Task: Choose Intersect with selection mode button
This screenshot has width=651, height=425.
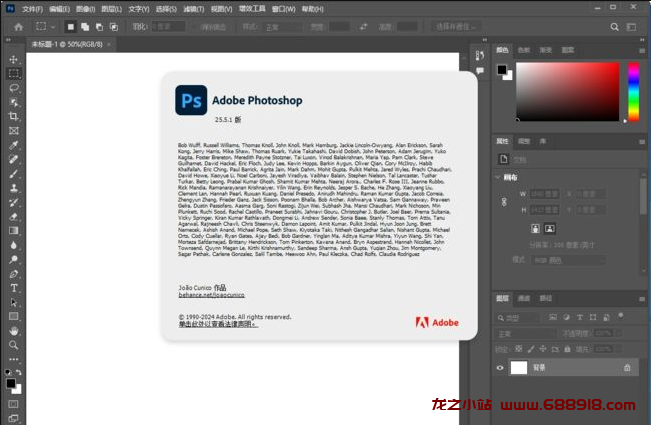Action: [113, 27]
